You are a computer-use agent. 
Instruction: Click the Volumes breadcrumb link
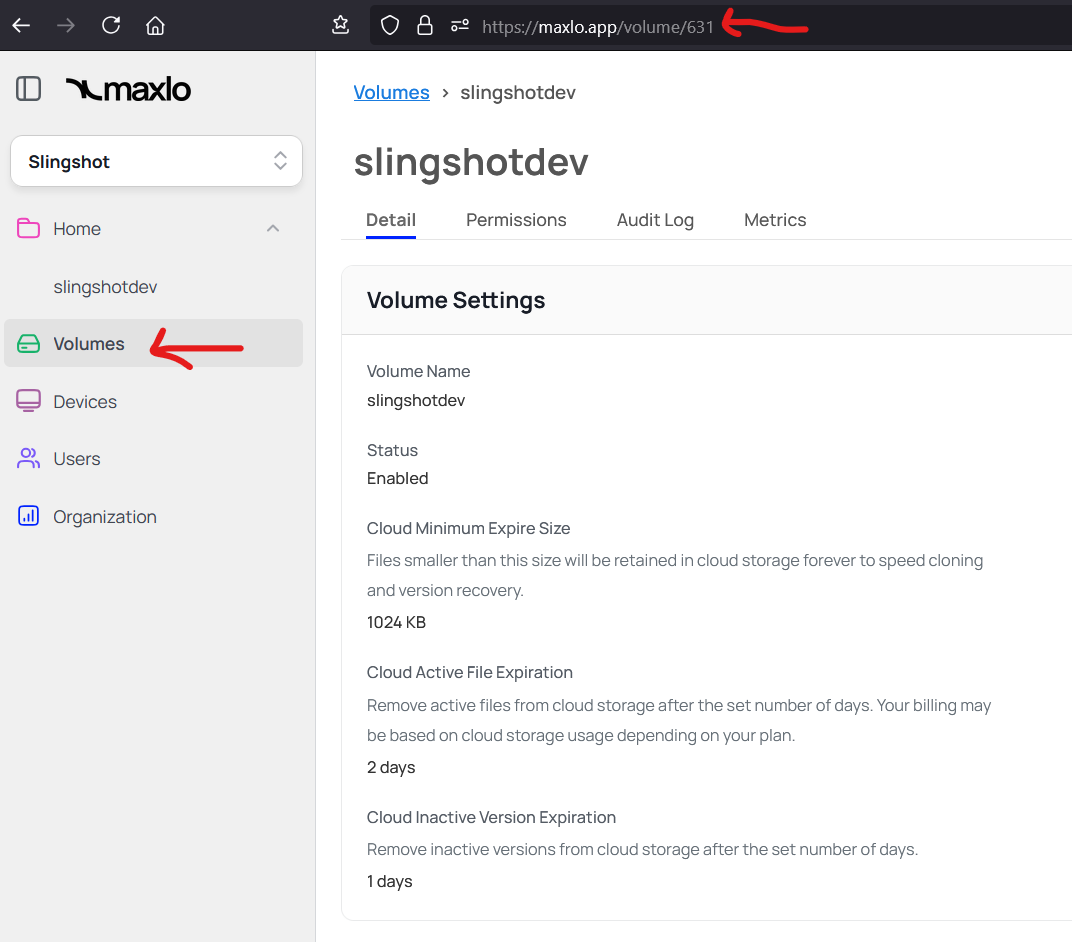pos(391,93)
